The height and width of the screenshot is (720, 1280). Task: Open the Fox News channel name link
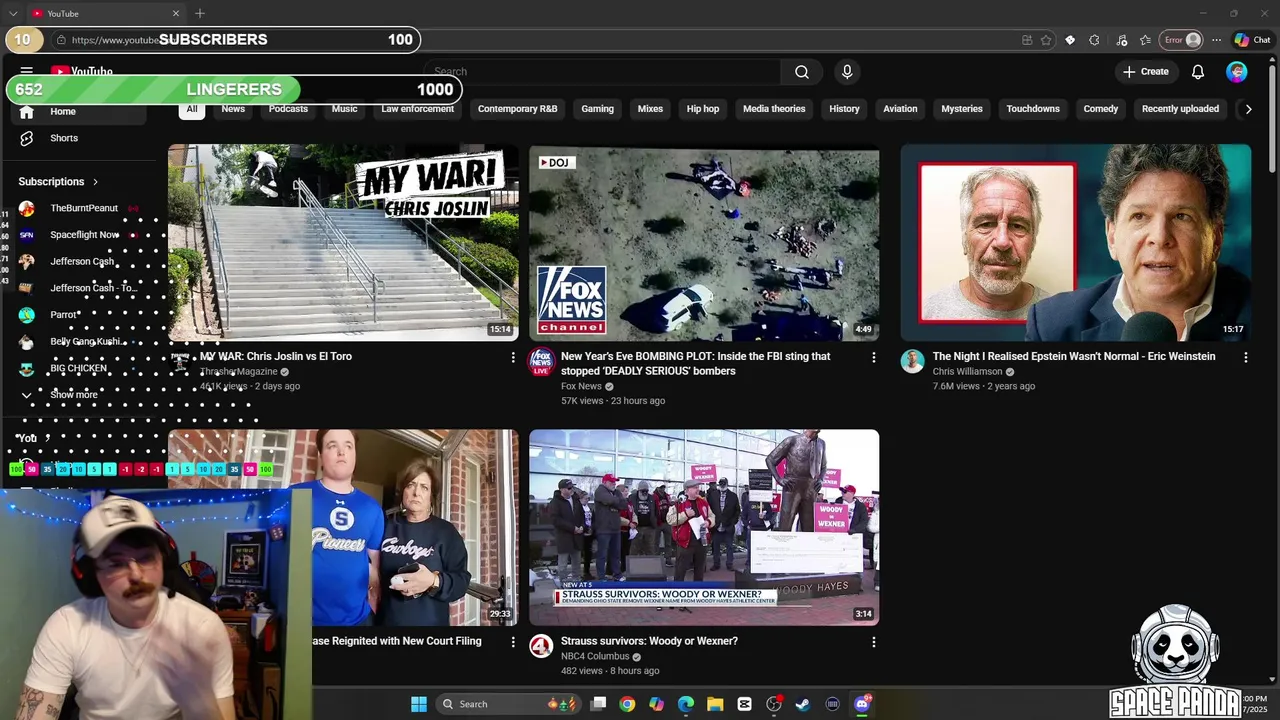pyautogui.click(x=581, y=386)
